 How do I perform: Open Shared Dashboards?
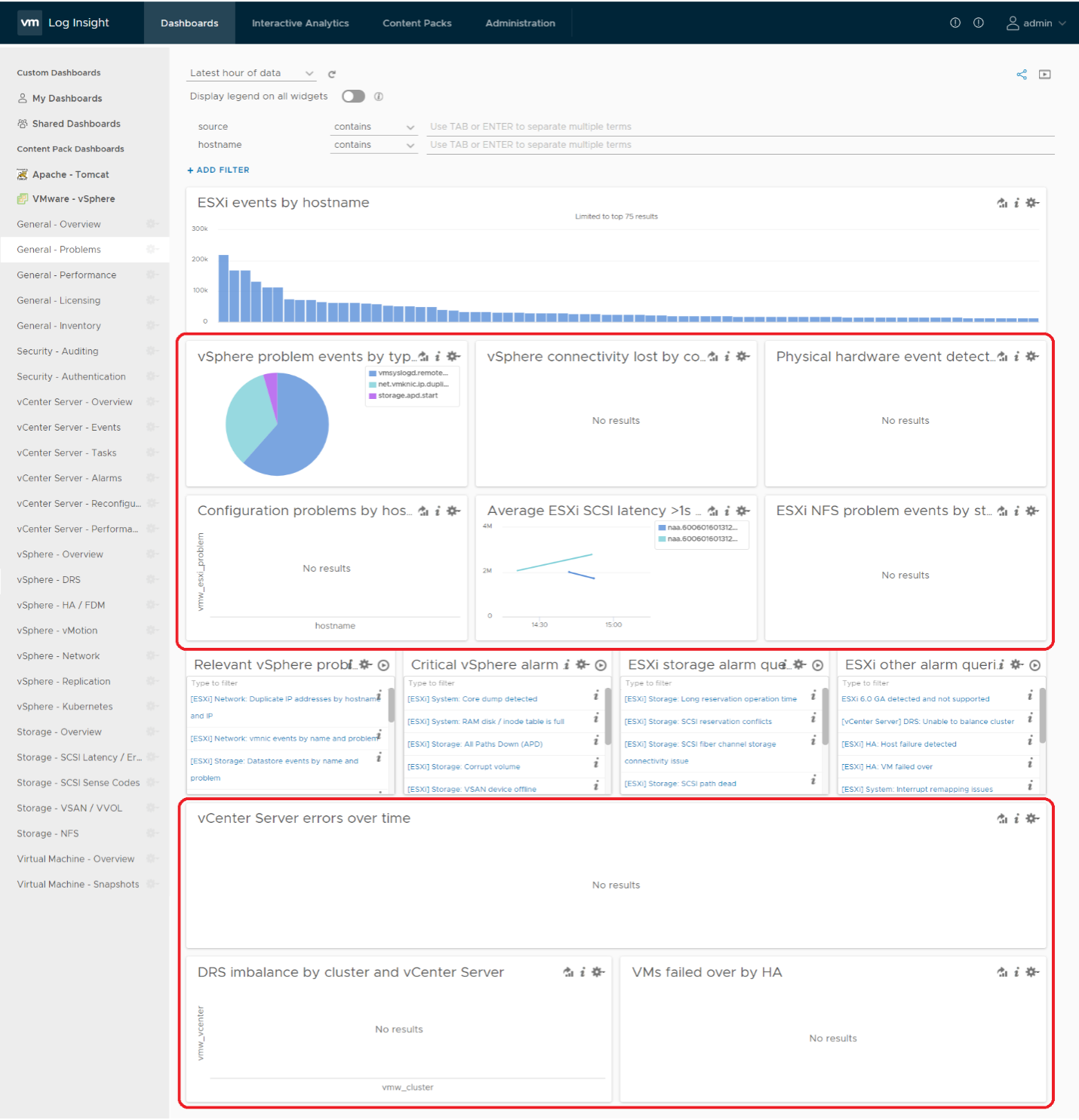point(76,124)
